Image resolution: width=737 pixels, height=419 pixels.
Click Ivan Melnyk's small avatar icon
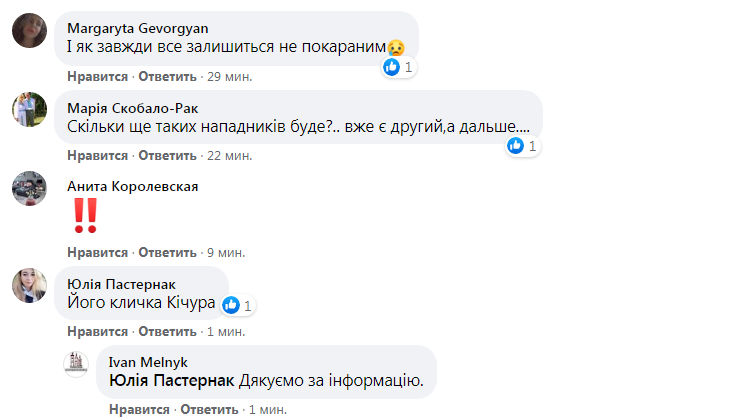[76, 364]
